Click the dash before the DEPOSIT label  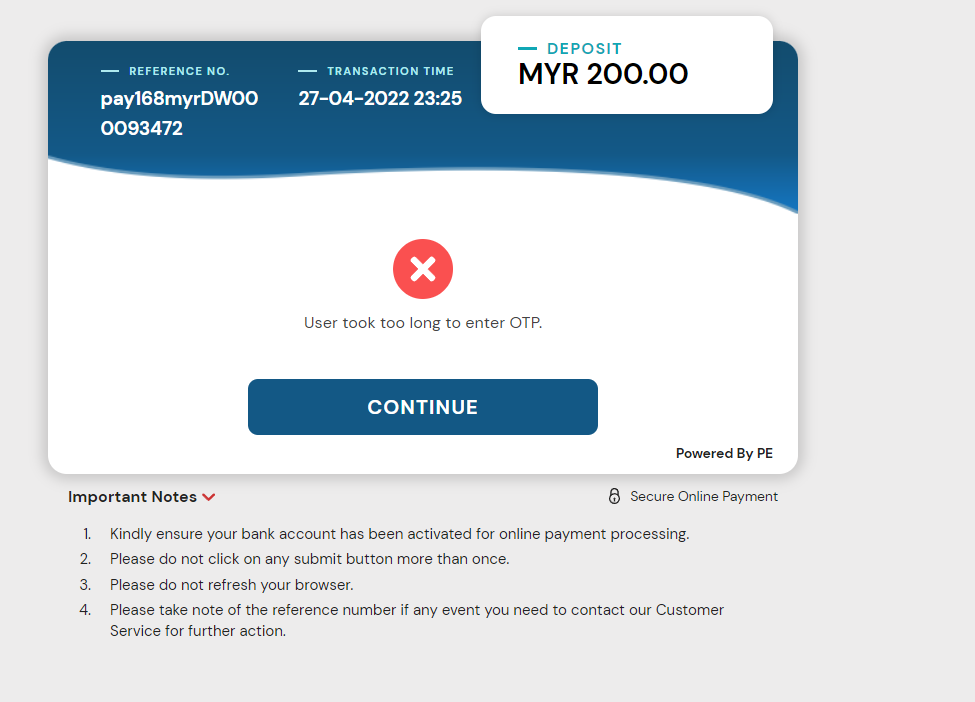tap(528, 48)
